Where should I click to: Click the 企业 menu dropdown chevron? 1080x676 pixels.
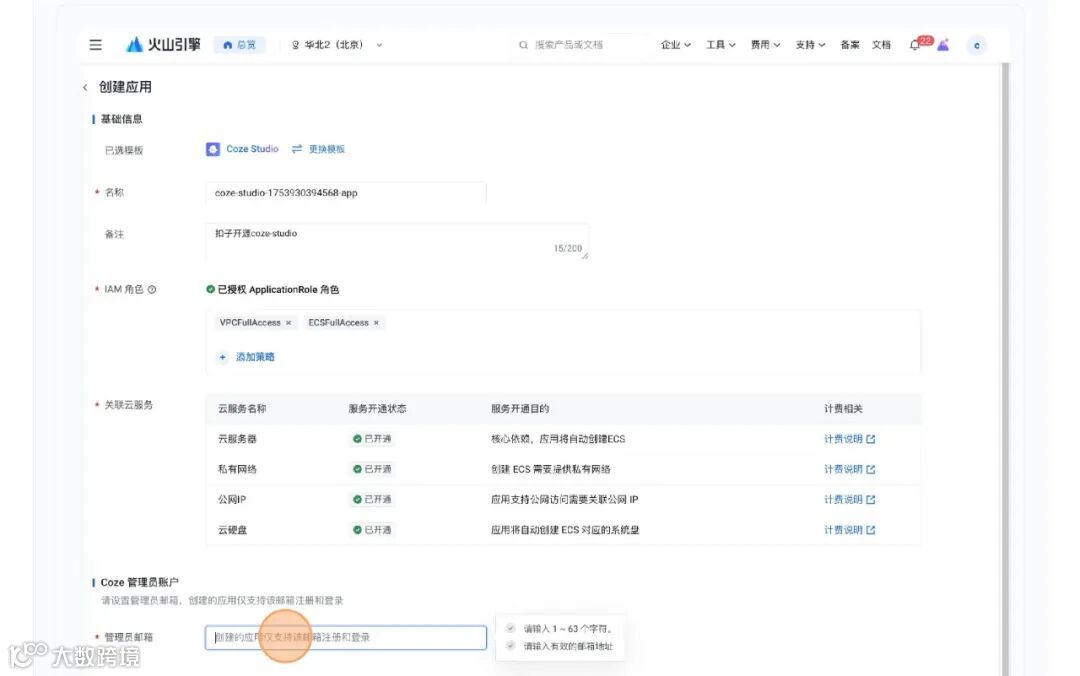(687, 45)
